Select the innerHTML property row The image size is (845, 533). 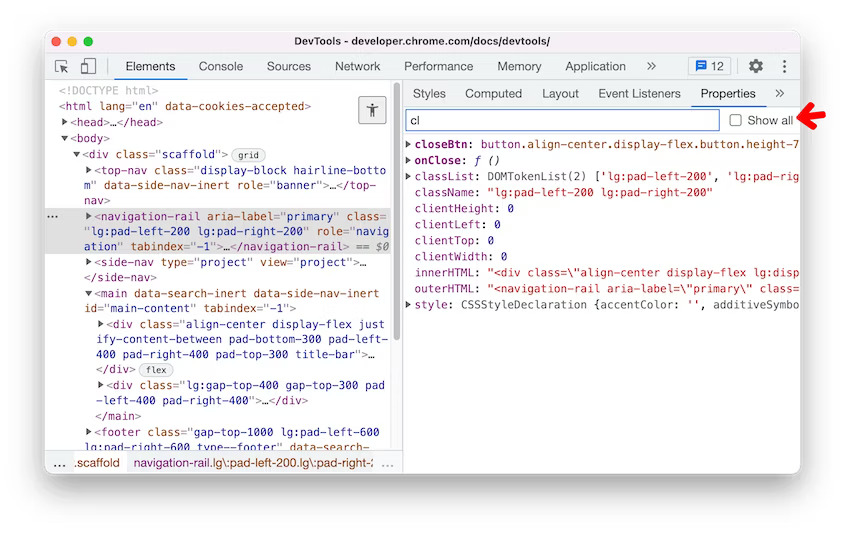pos(601,273)
